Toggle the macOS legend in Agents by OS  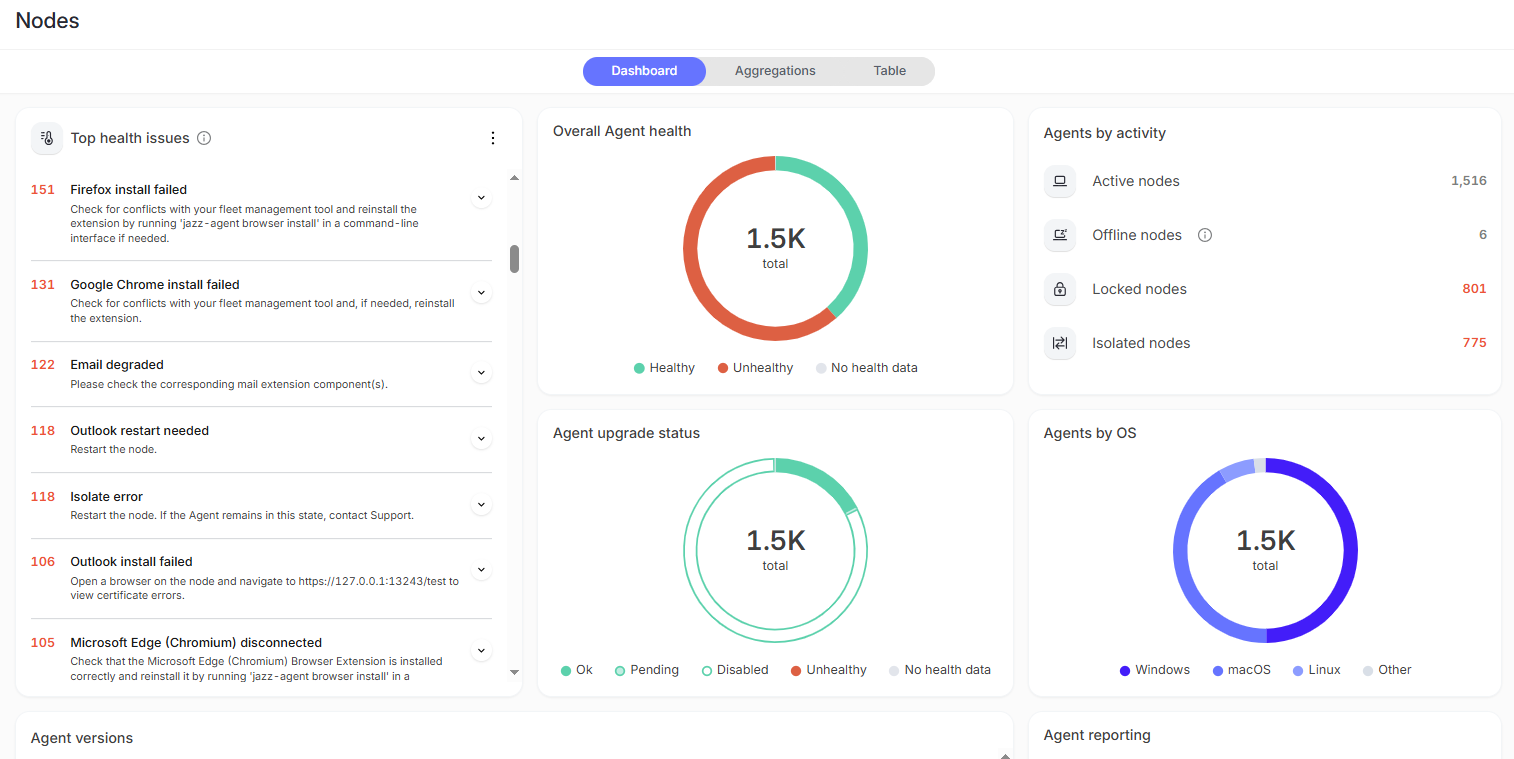1241,670
